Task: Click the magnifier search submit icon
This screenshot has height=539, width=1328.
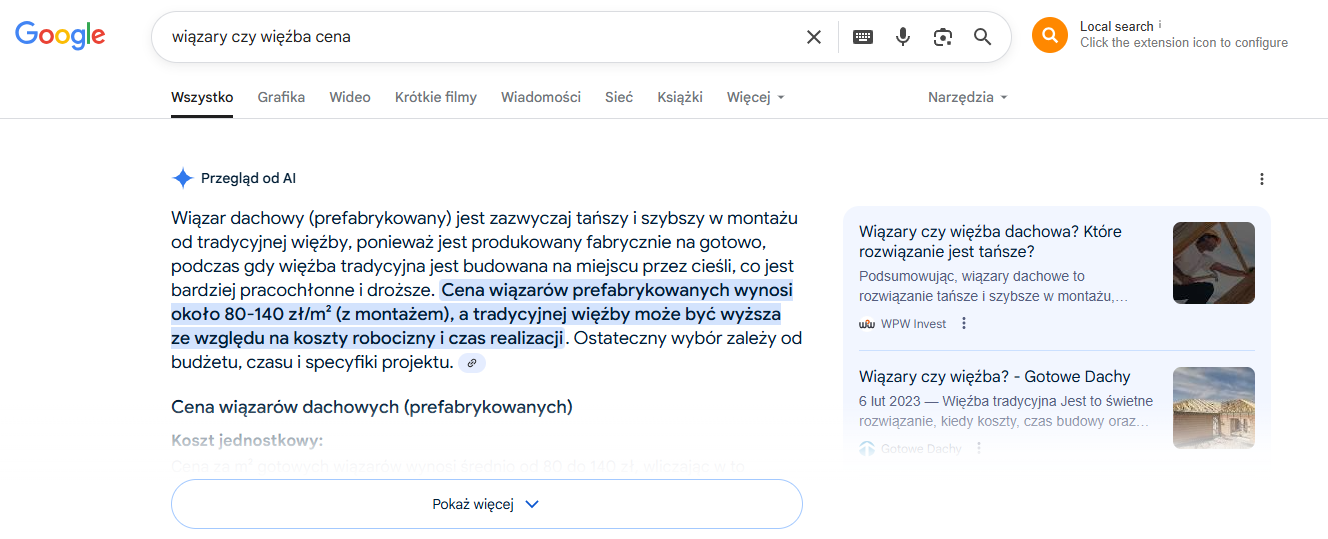Action: [983, 37]
